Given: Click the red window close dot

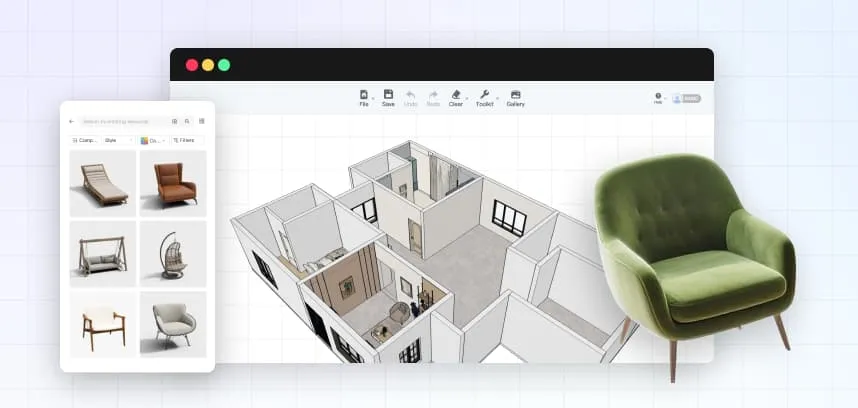Looking at the screenshot, I should coord(192,65).
